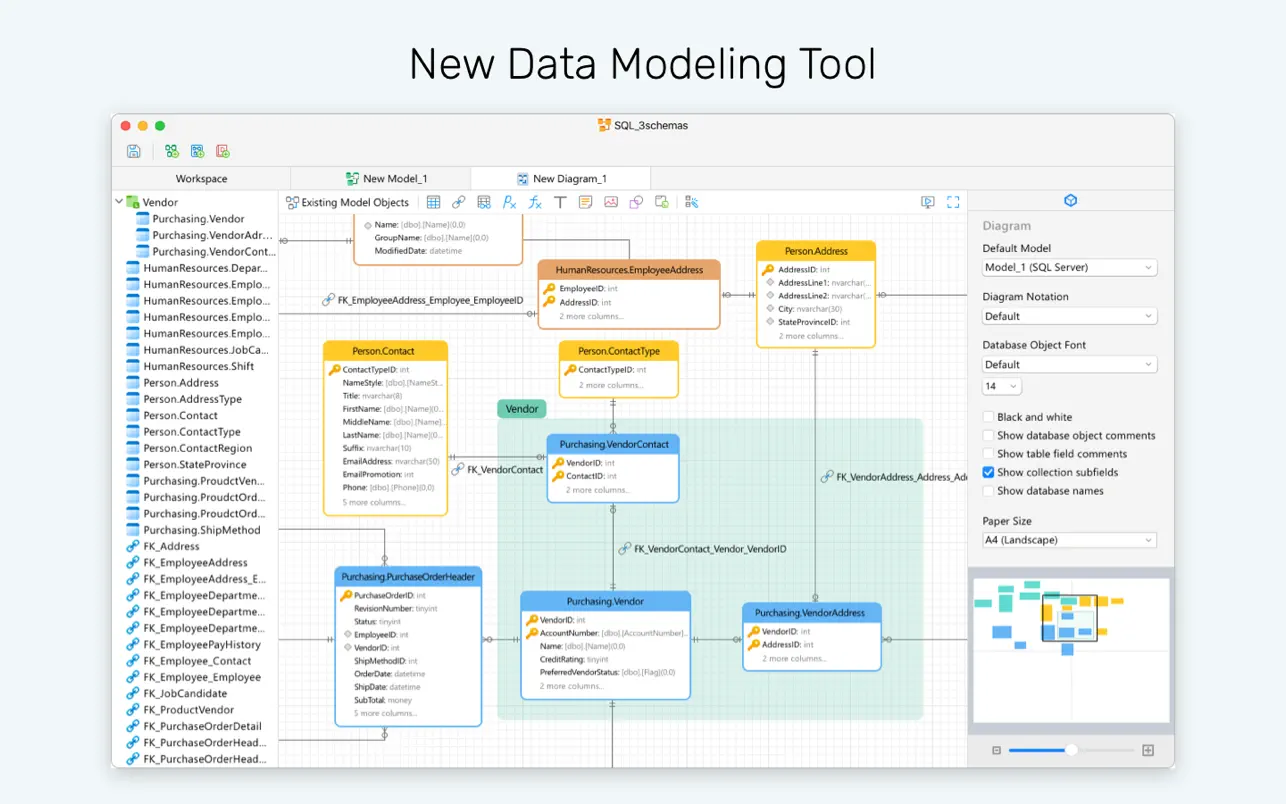The width and height of the screenshot is (1286, 804).
Task: Select FK_JobCandidate in the tree
Action: pos(185,694)
